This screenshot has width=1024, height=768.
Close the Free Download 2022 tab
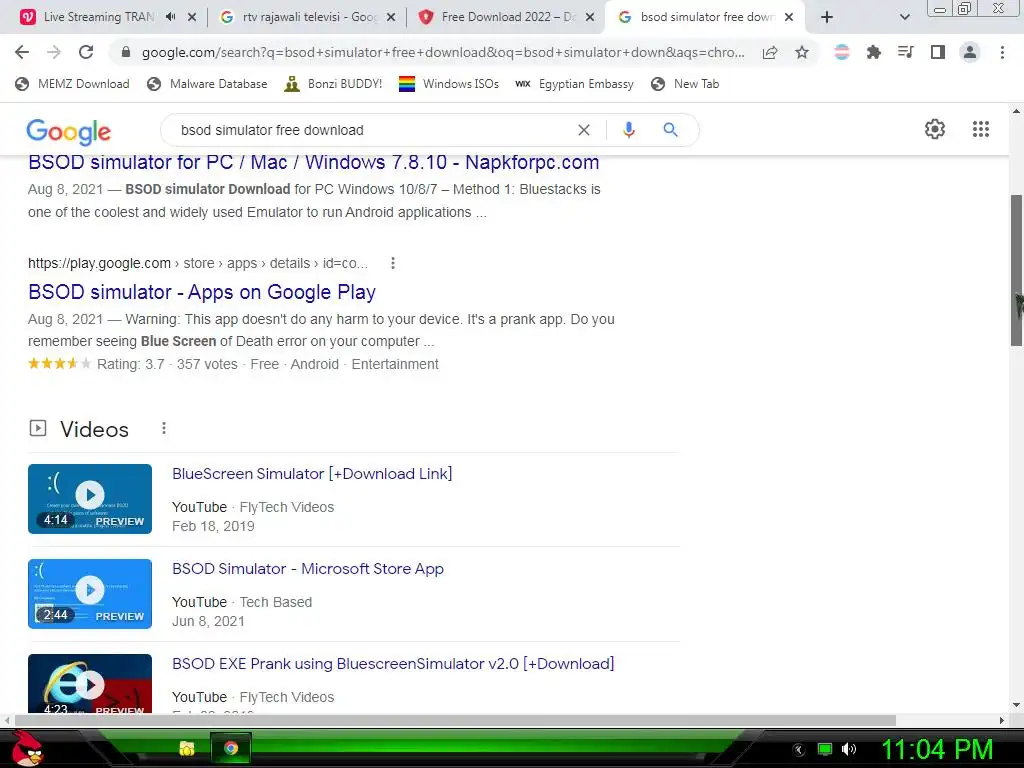pyautogui.click(x=590, y=18)
